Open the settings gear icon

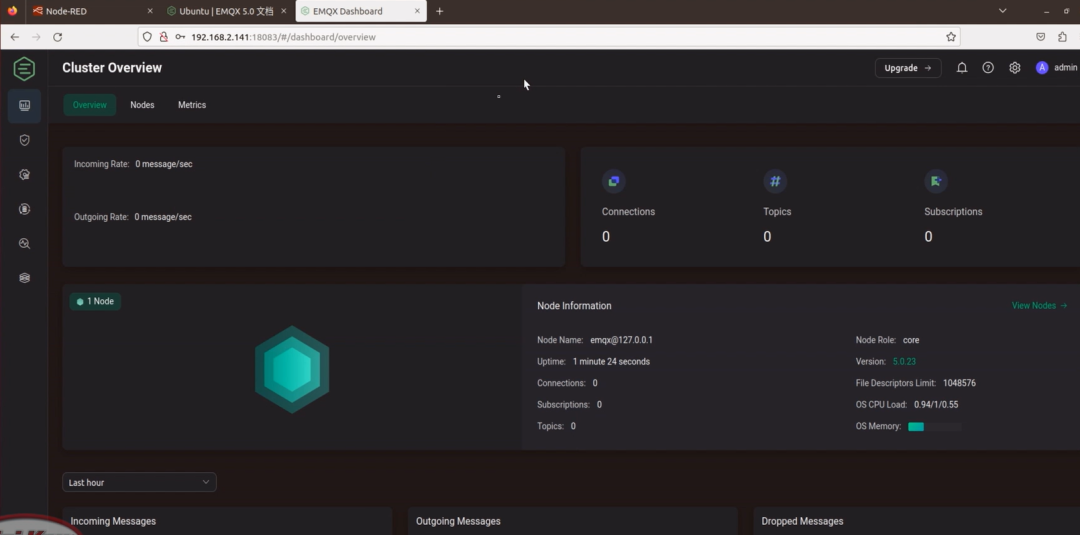coord(1015,67)
